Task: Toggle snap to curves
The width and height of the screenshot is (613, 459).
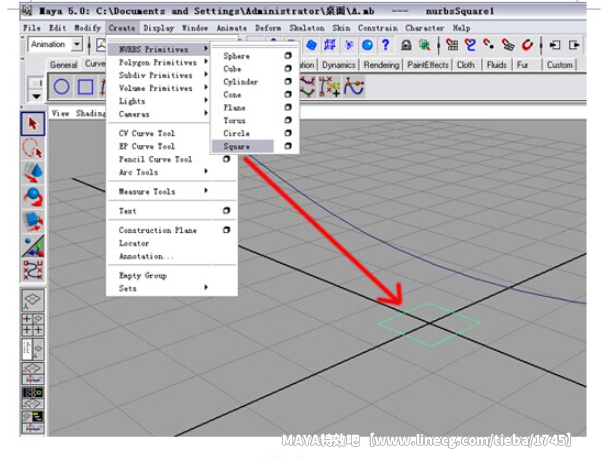Action: [x=471, y=45]
